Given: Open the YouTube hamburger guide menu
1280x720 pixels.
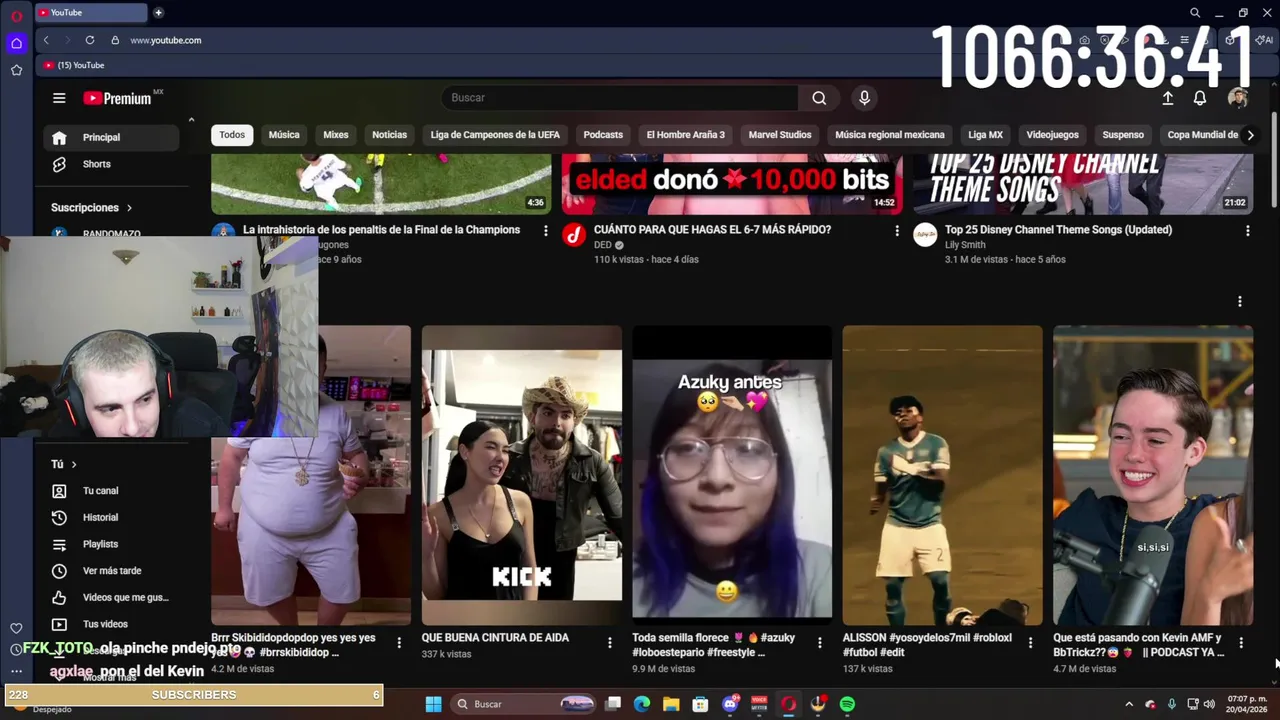Looking at the screenshot, I should click(x=59, y=98).
